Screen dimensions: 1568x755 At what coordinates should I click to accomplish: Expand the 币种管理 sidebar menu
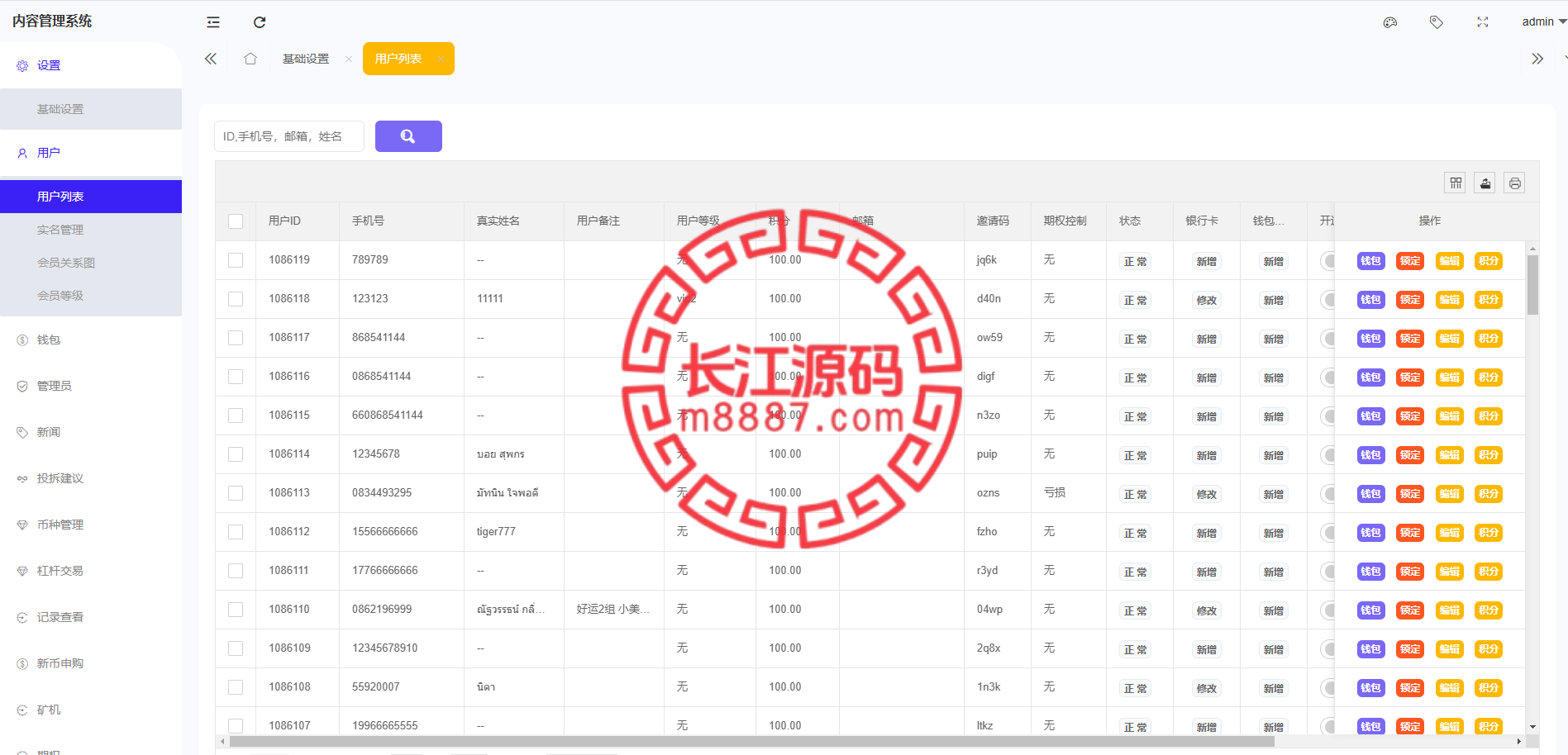pos(91,525)
